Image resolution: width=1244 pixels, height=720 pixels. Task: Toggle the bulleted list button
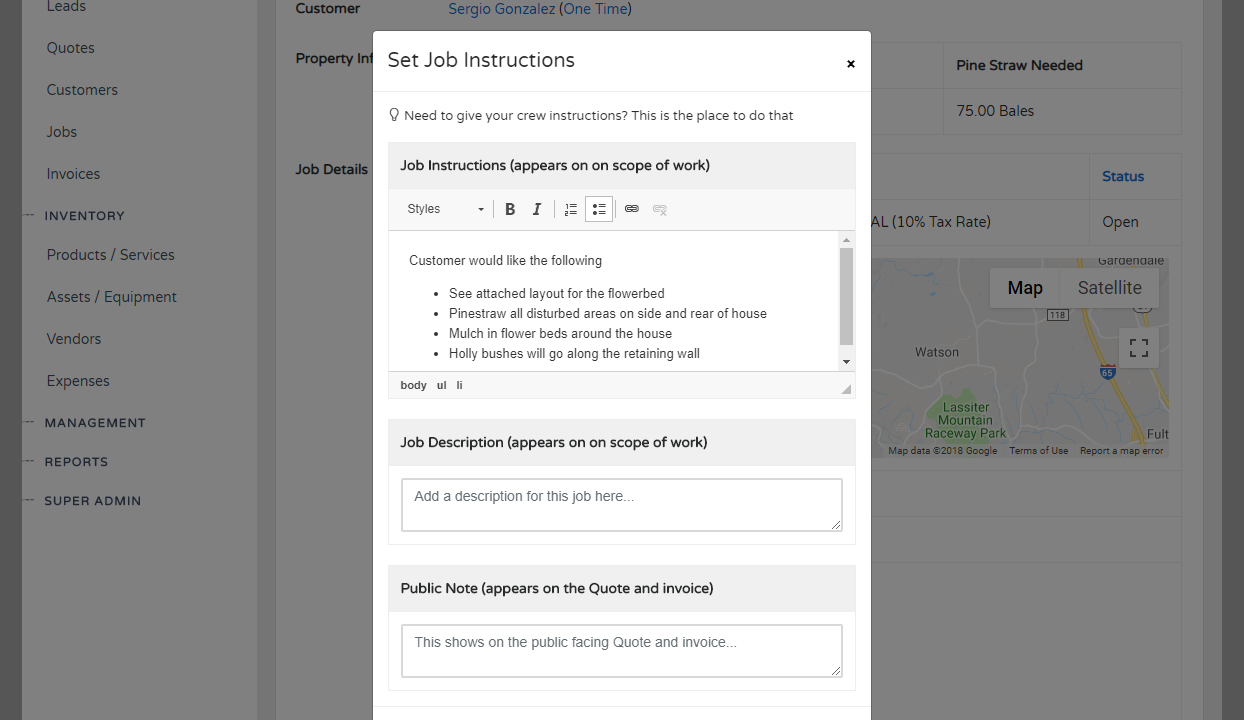tap(599, 209)
